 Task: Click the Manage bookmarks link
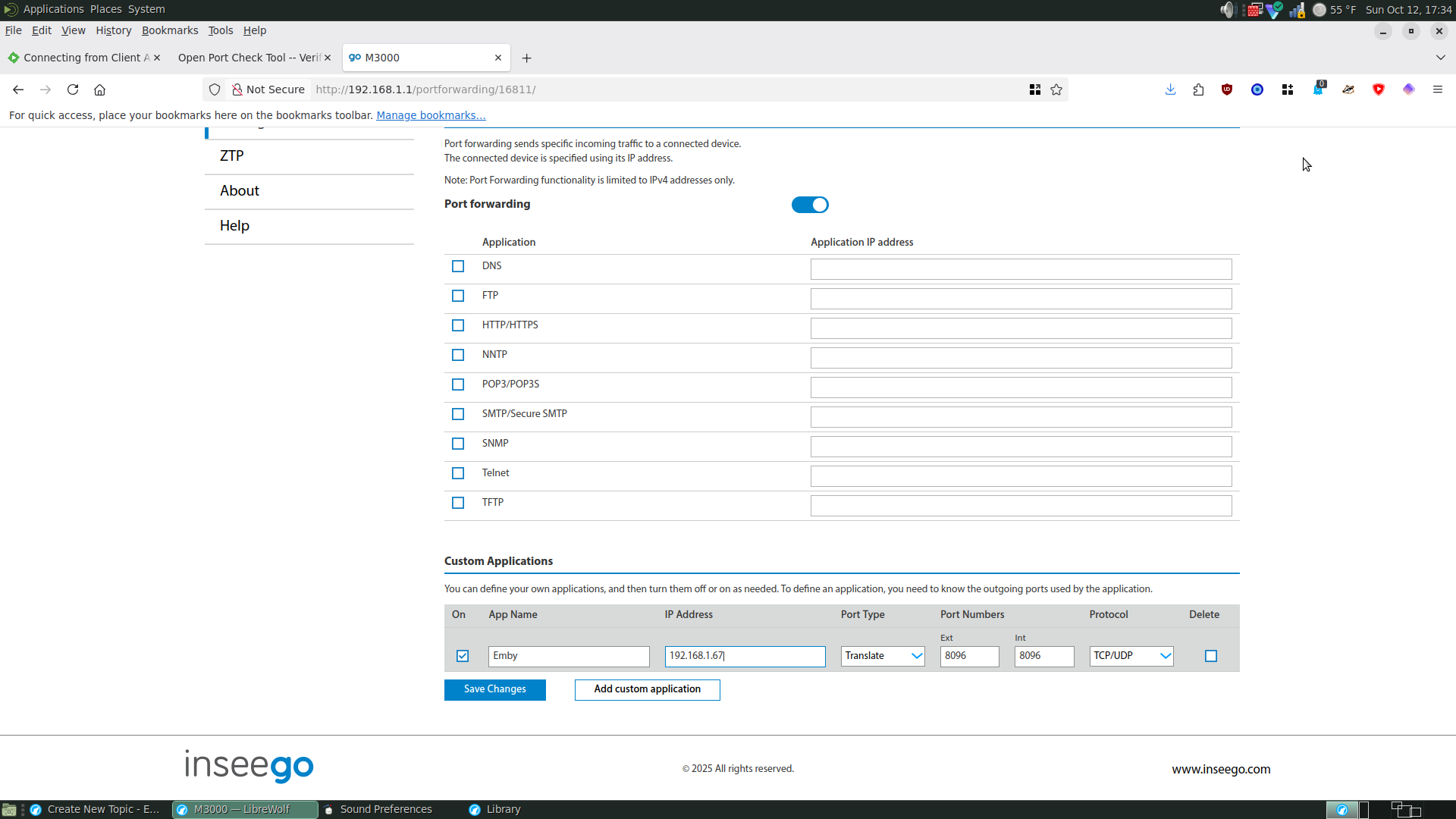click(431, 115)
